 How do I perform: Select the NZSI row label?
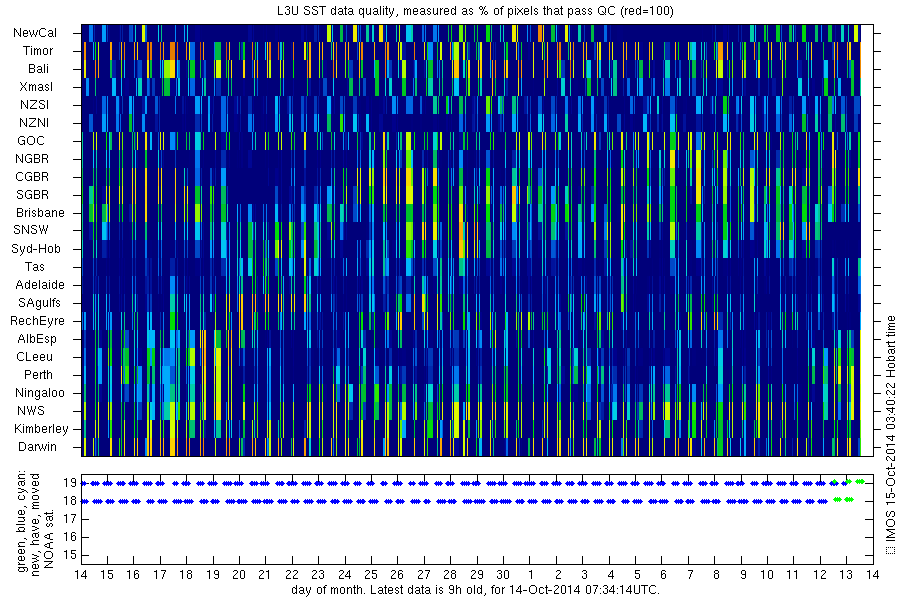pyautogui.click(x=34, y=105)
